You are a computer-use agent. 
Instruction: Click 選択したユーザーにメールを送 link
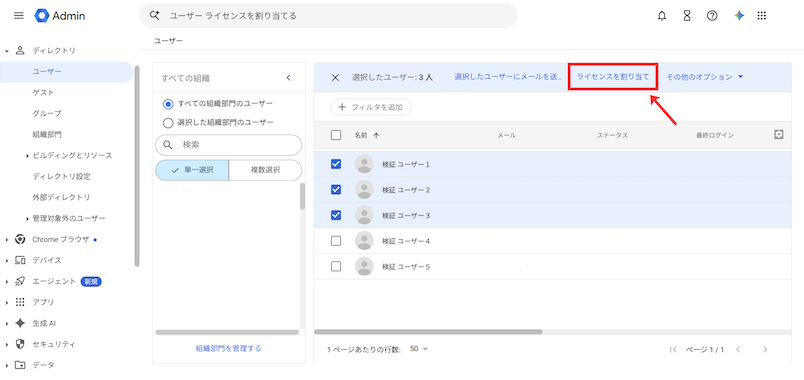pos(509,77)
